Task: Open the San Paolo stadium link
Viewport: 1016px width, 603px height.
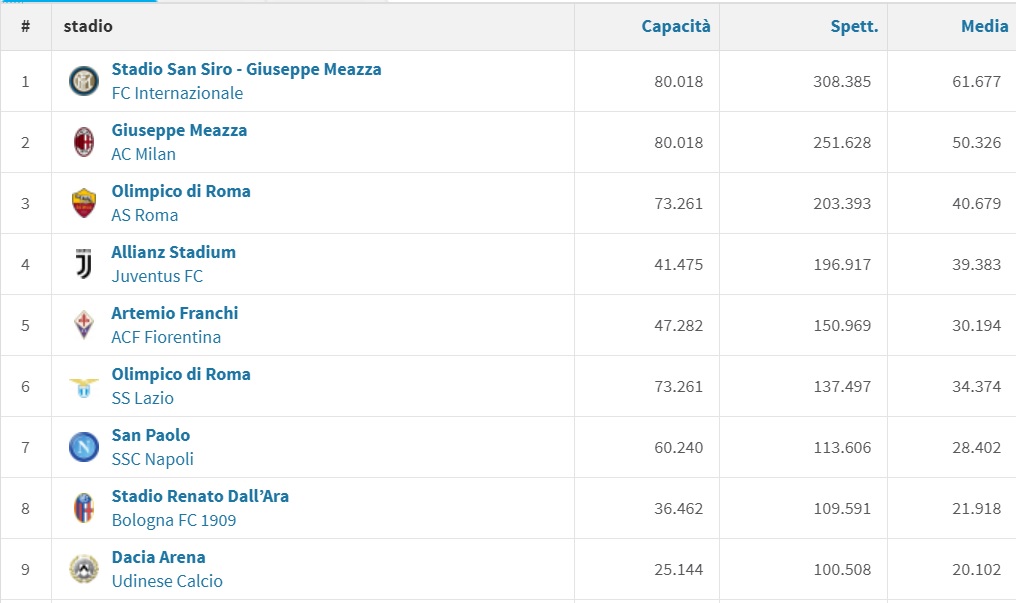Action: tap(150, 435)
